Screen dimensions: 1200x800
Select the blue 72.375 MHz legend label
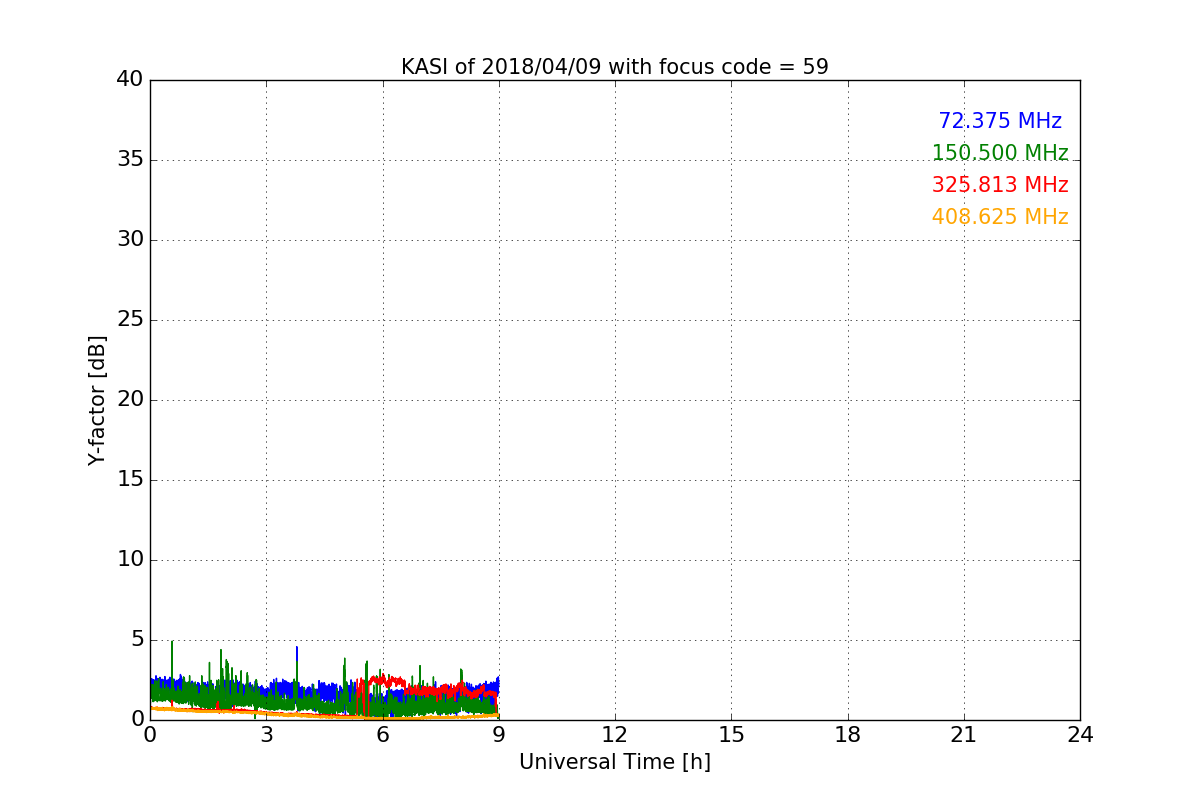pos(1000,121)
